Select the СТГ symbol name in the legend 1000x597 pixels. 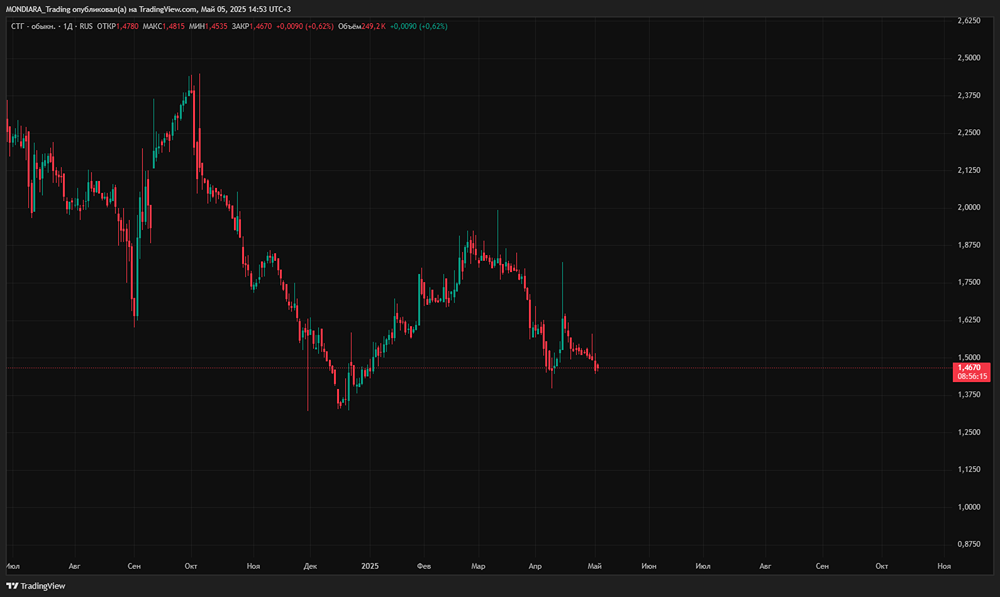(x=17, y=26)
